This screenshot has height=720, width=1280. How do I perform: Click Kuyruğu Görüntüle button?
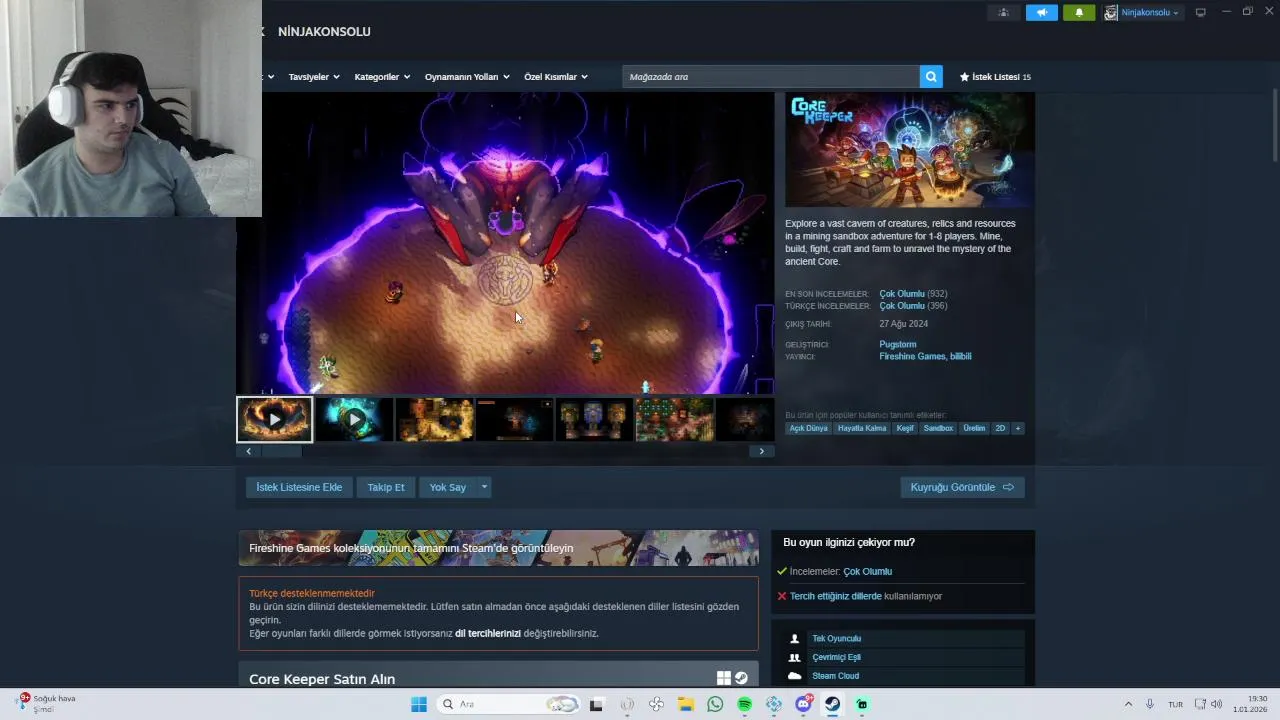(962, 487)
